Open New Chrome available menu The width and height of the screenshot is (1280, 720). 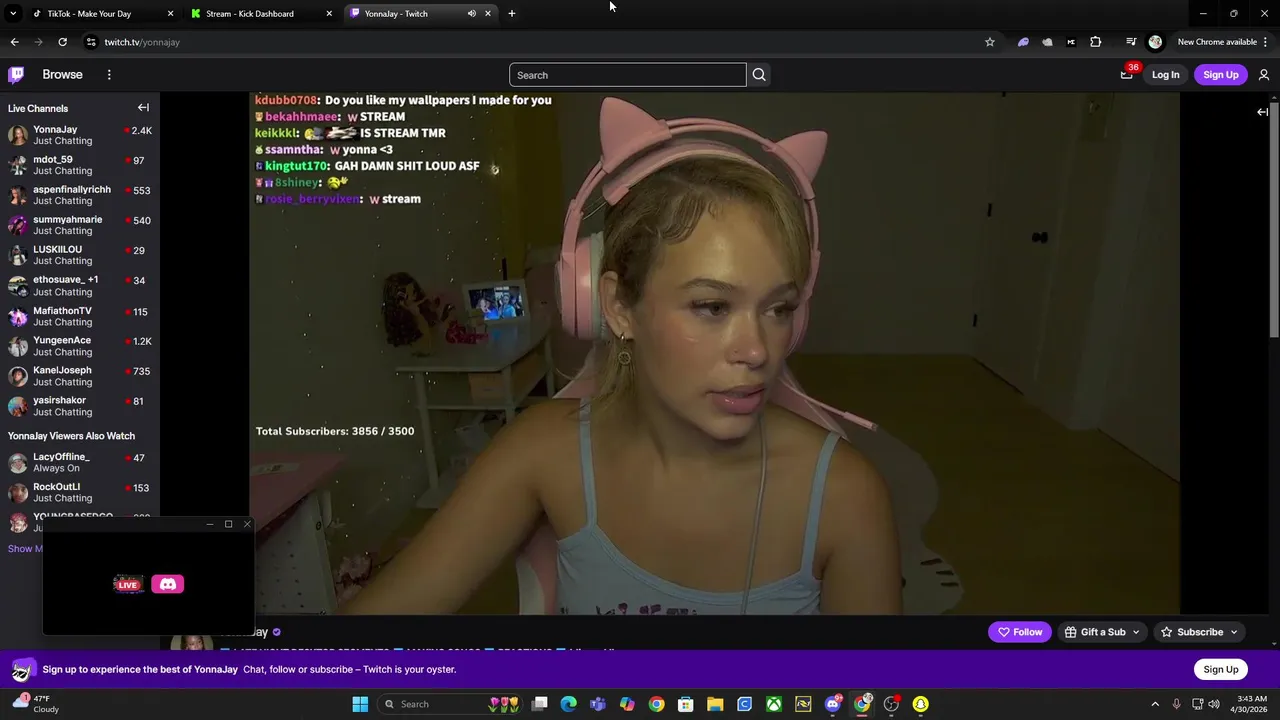1223,42
